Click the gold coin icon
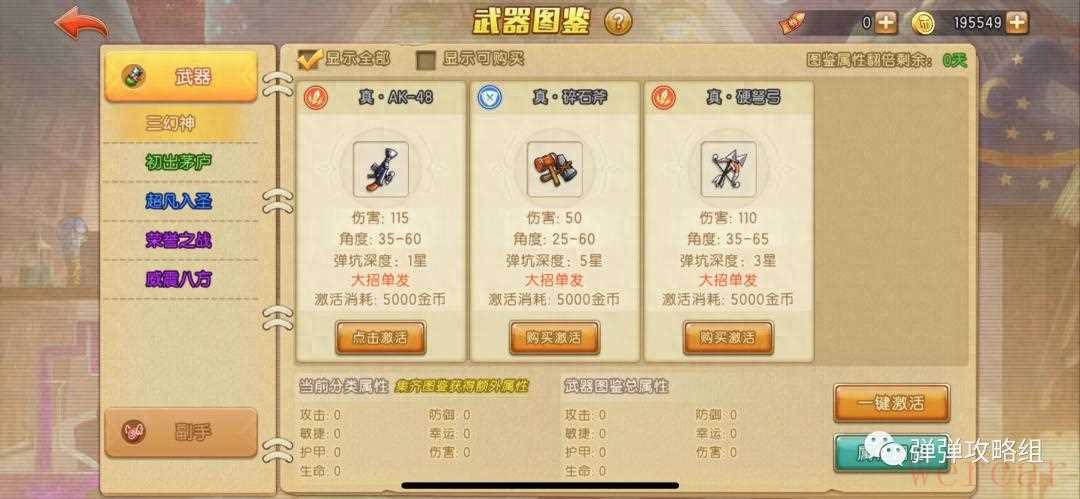 coord(924,23)
